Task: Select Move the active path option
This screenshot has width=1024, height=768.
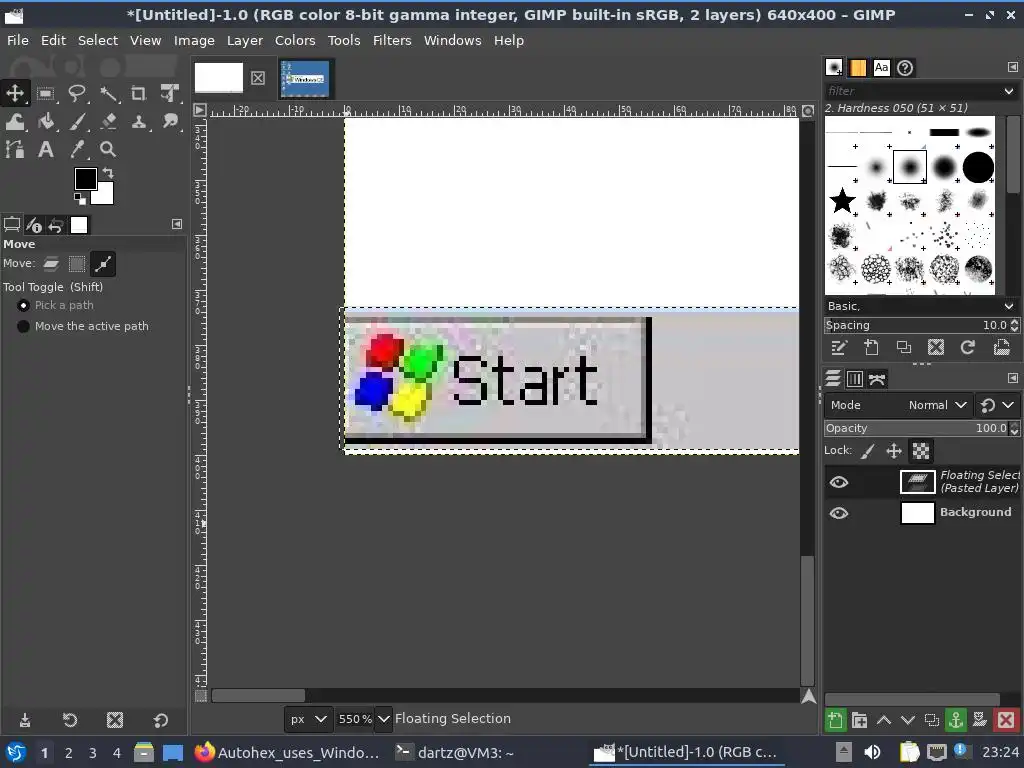Action: pos(24,327)
